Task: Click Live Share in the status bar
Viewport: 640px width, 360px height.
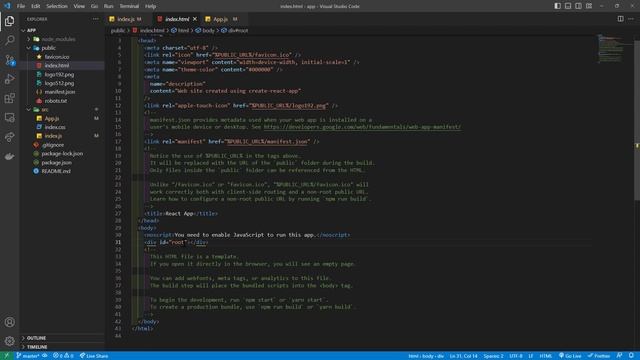Action: [x=94, y=356]
